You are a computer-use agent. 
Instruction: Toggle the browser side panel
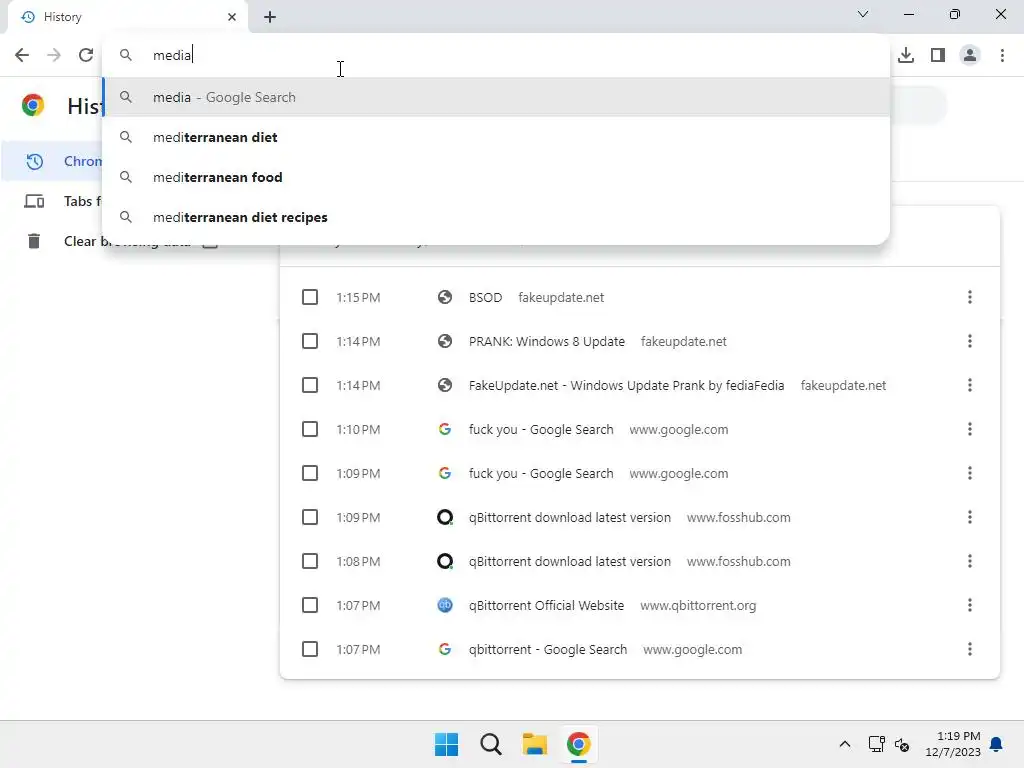938,55
